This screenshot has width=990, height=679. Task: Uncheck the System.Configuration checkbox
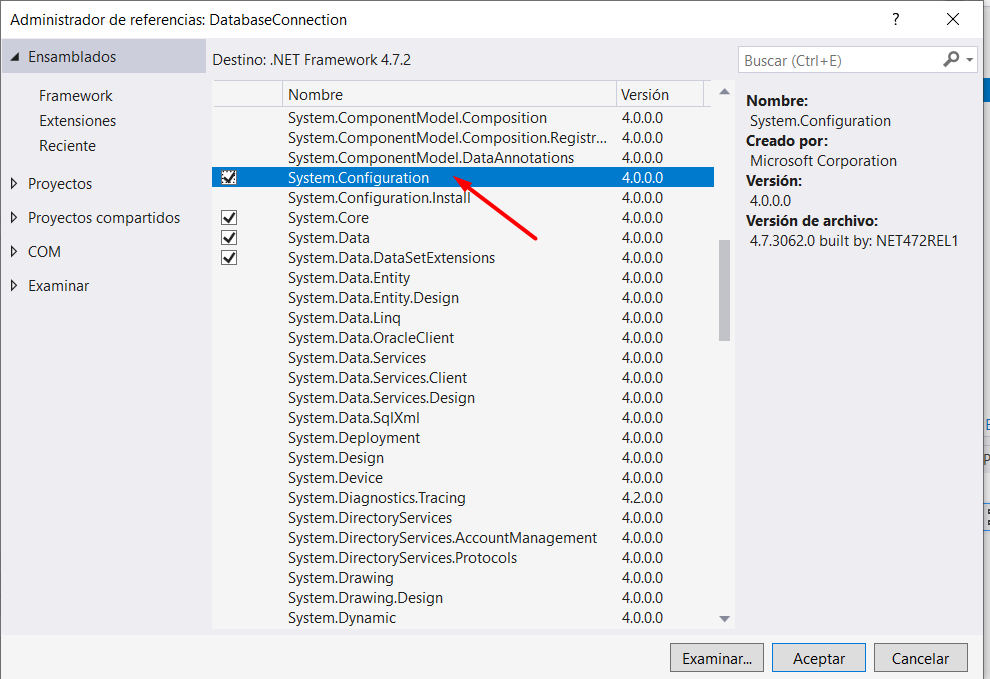[x=229, y=178]
